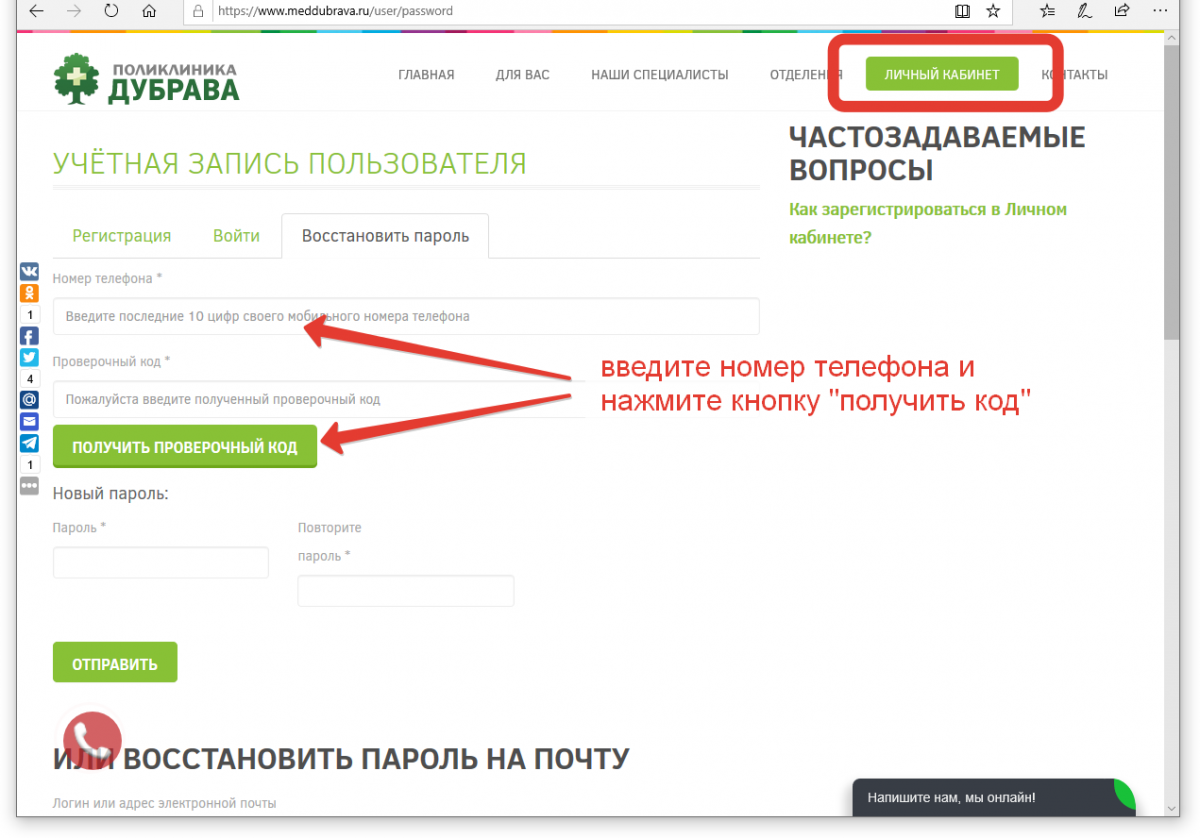Viewport: 1200px width, 838px height.
Task: Click Получить проверочный код button
Action: coord(184,447)
